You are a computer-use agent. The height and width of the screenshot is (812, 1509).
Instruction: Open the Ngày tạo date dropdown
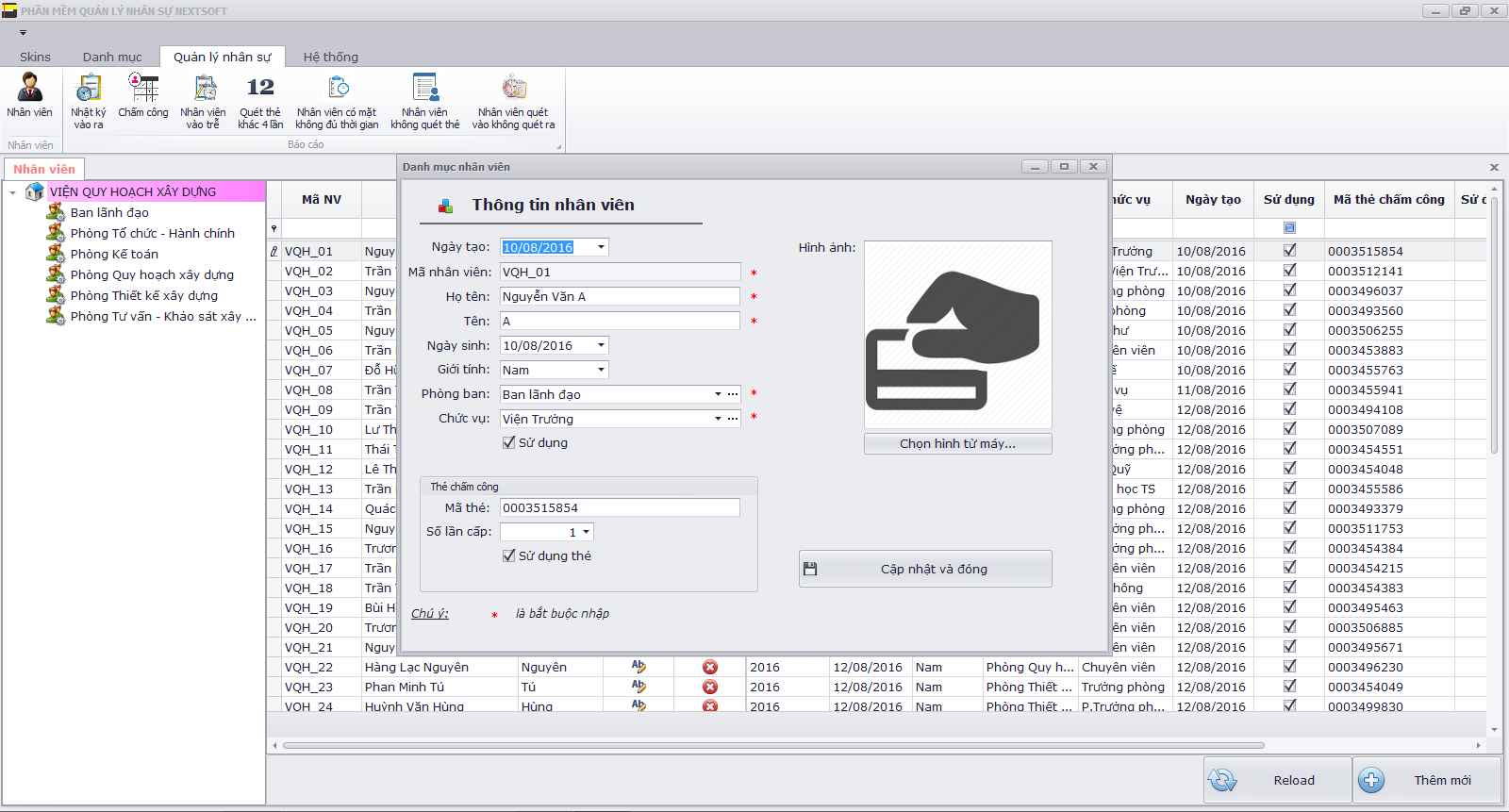(601, 247)
